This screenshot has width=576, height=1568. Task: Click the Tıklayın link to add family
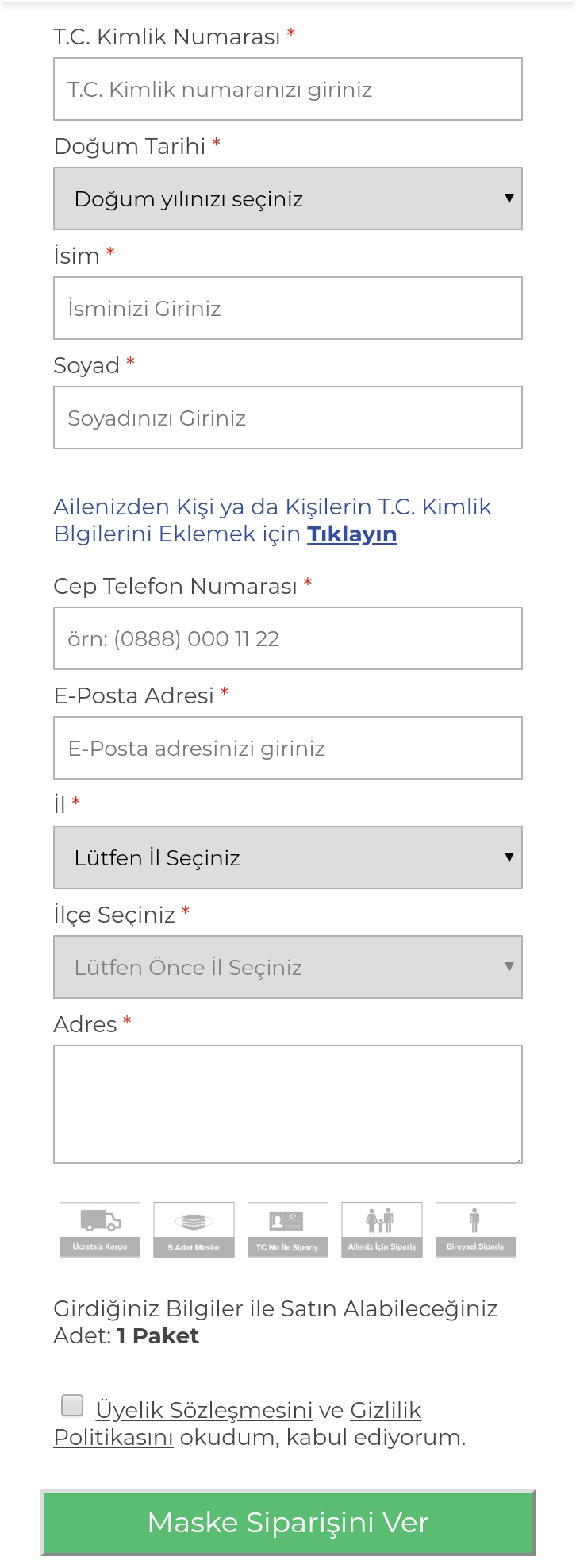pyautogui.click(x=351, y=534)
